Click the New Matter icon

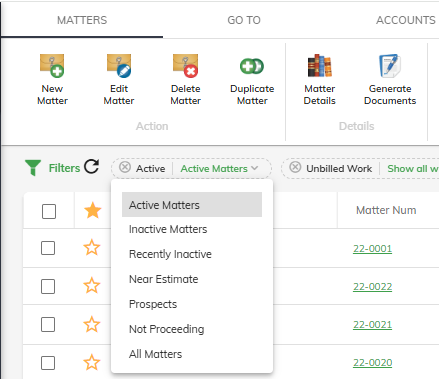(x=52, y=66)
